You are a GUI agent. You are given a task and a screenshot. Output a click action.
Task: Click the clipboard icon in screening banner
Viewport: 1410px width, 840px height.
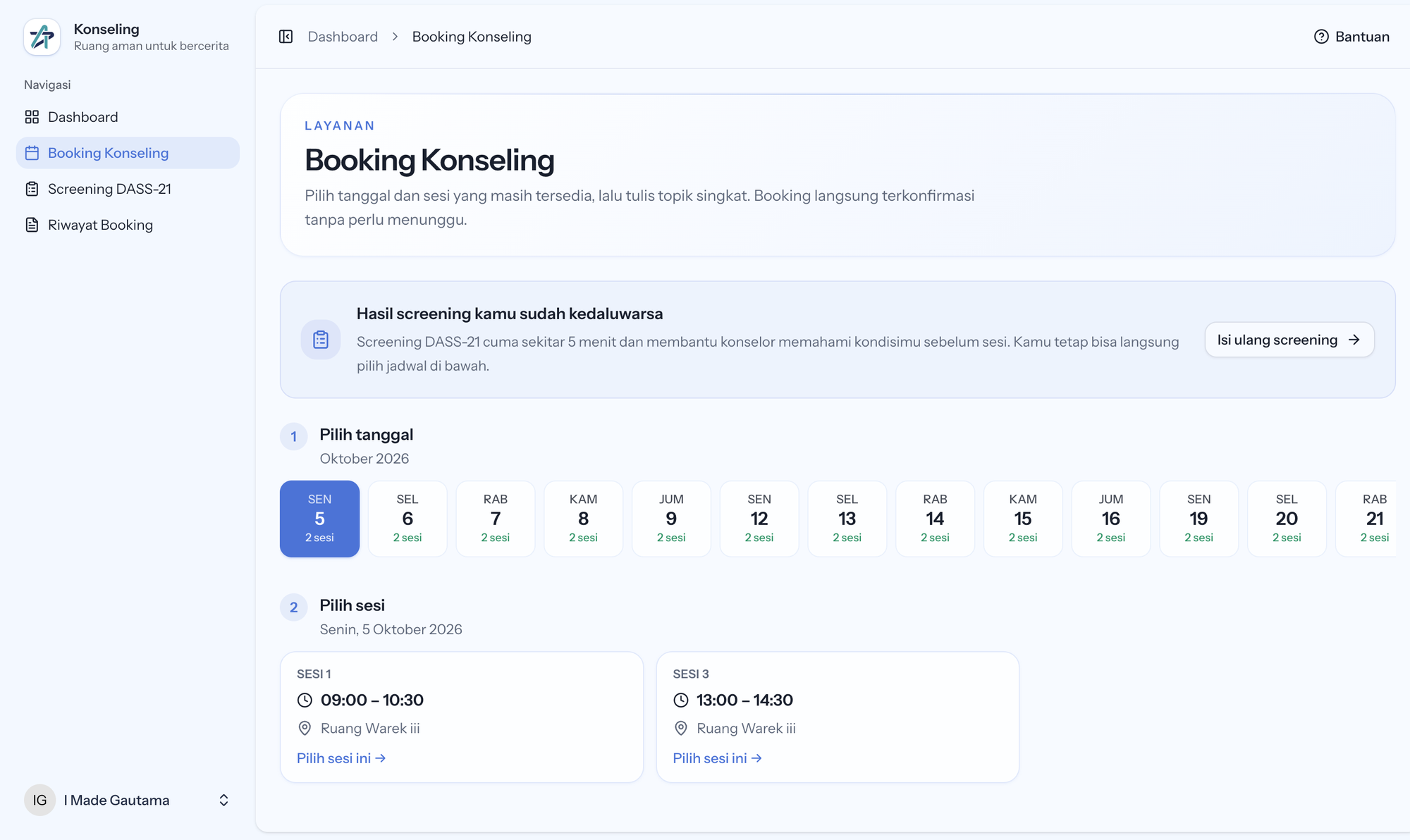321,340
